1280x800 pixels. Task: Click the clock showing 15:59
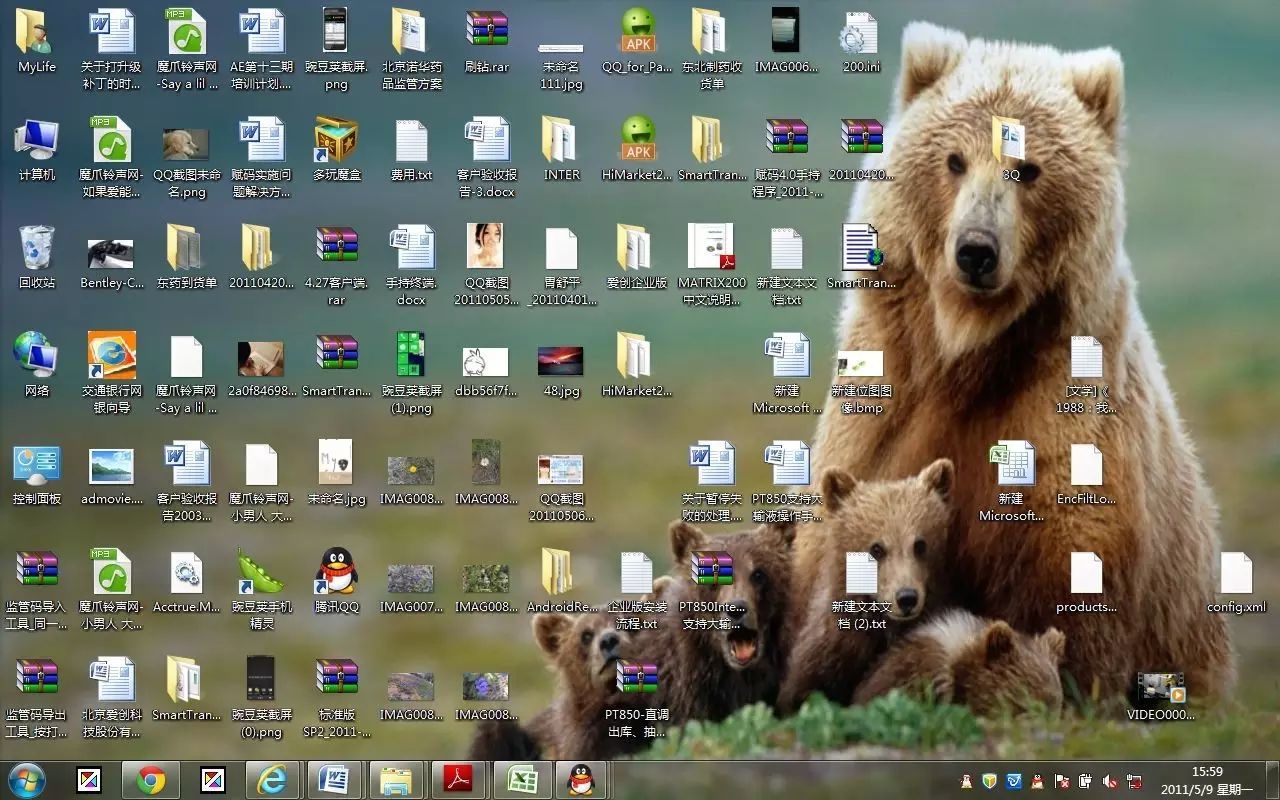pos(1207,771)
